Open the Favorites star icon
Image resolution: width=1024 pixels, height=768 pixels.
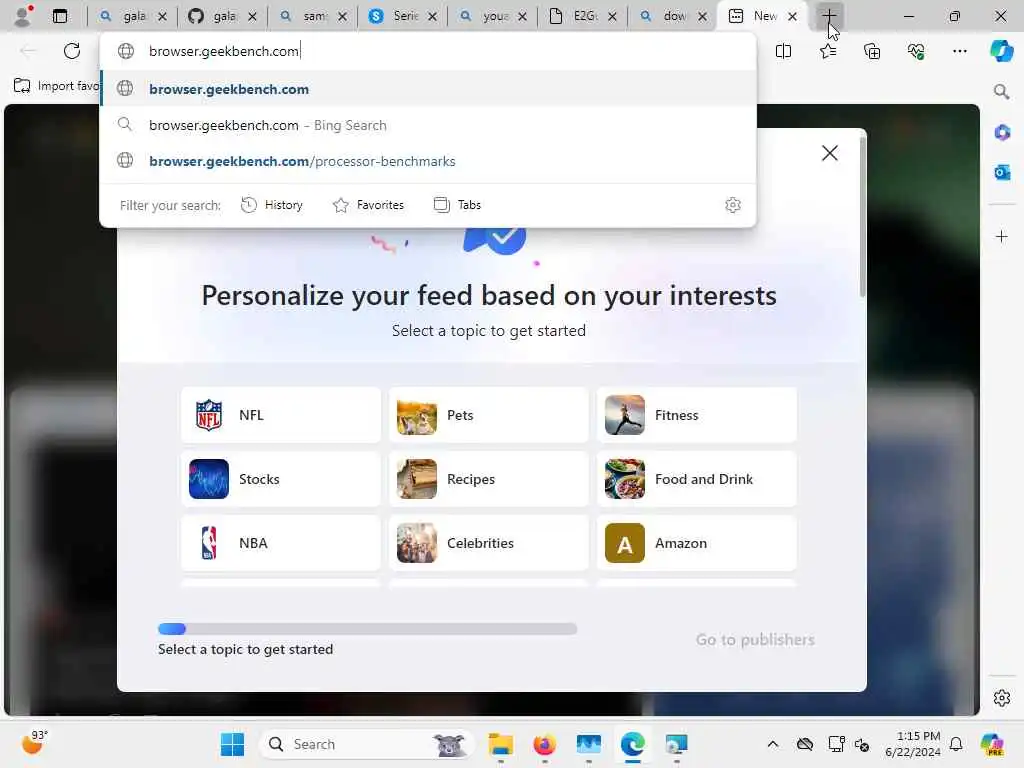pyautogui.click(x=828, y=51)
